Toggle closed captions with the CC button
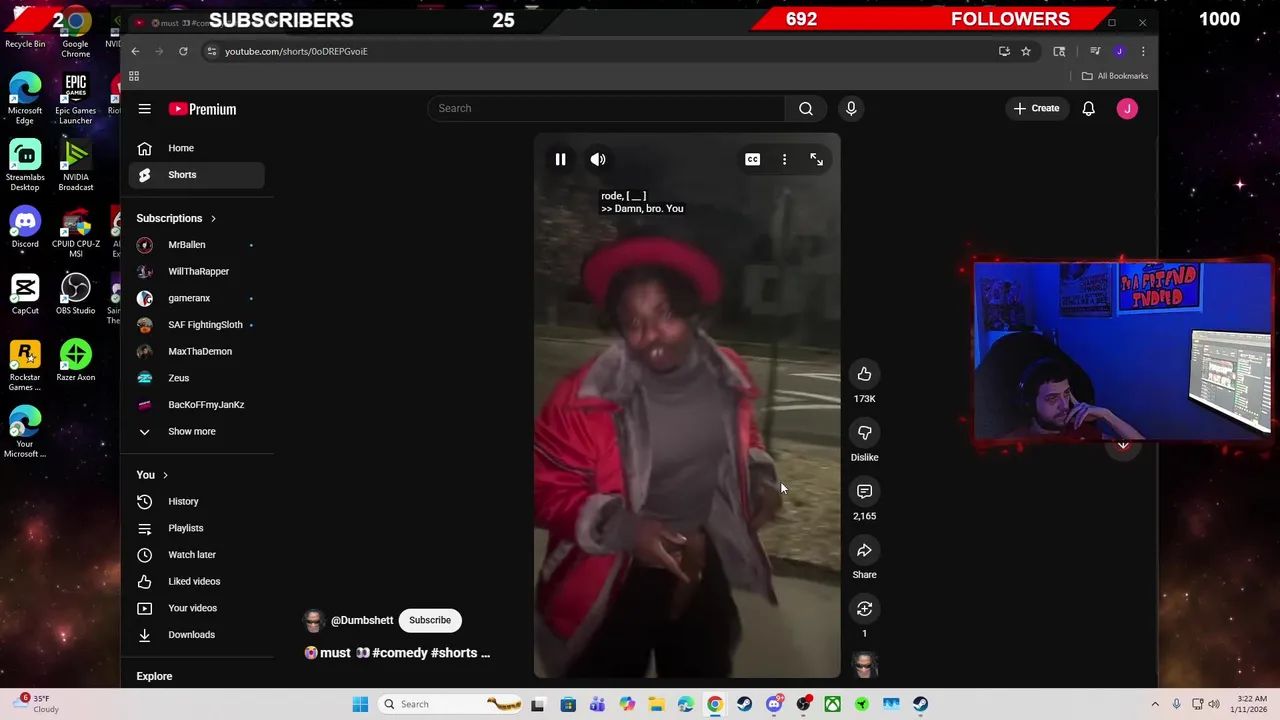This screenshot has width=1280, height=720. coord(752,159)
